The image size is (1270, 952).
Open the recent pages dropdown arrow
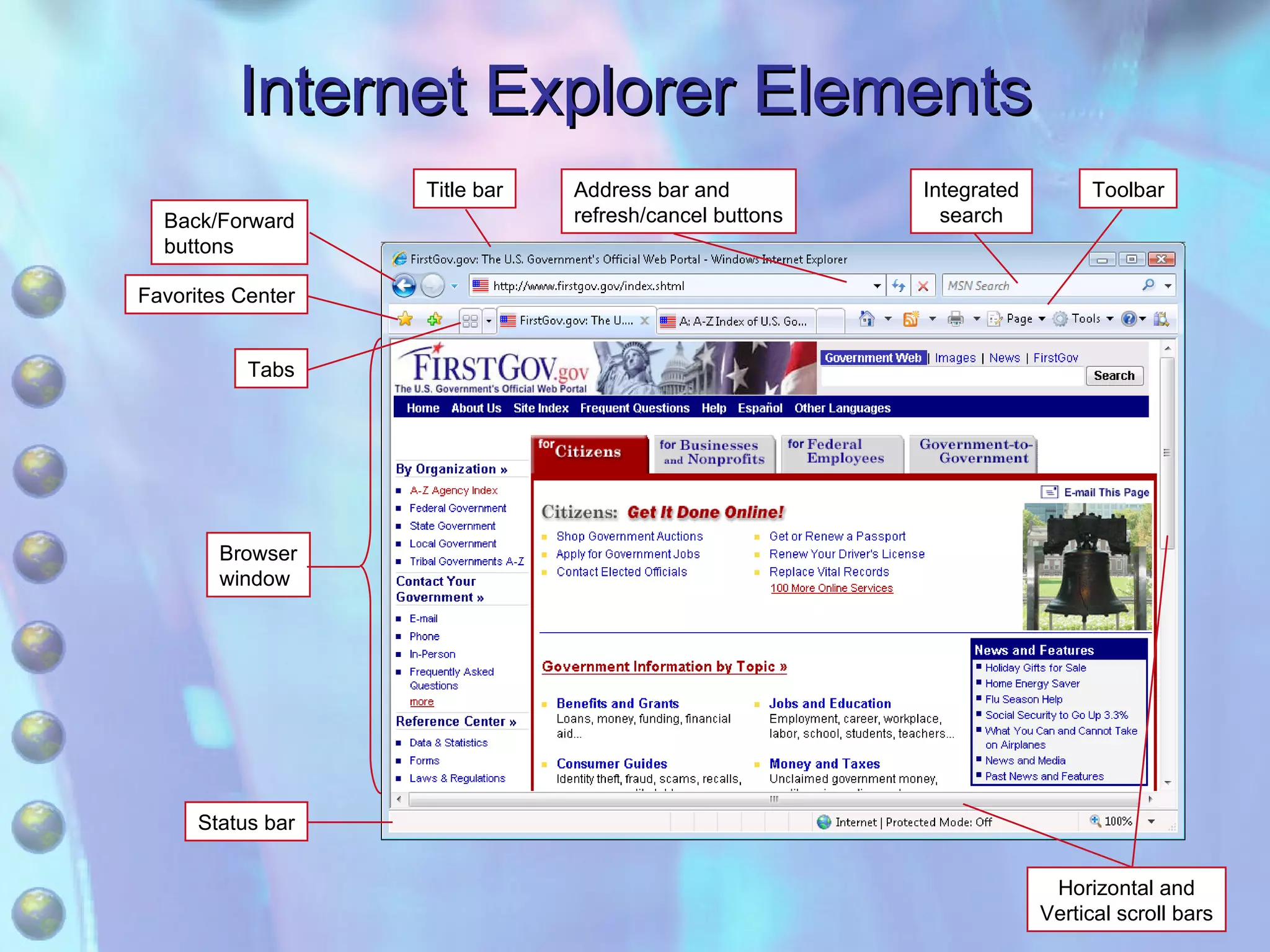click(454, 286)
